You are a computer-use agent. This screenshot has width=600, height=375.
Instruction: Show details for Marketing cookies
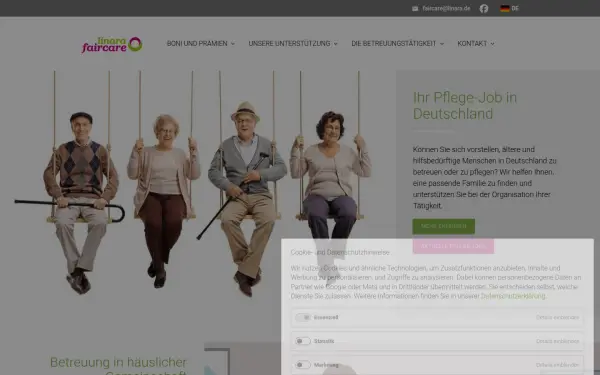(x=558, y=365)
